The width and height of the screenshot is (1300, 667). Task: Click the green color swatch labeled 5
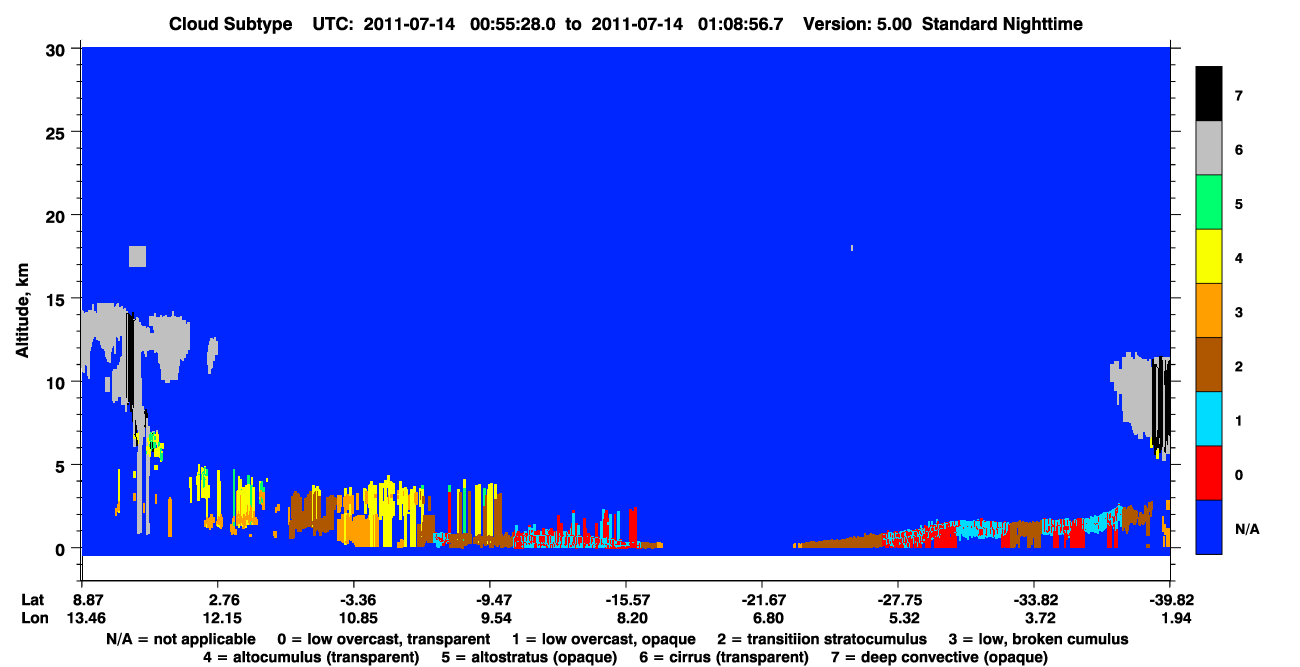click(x=1209, y=202)
